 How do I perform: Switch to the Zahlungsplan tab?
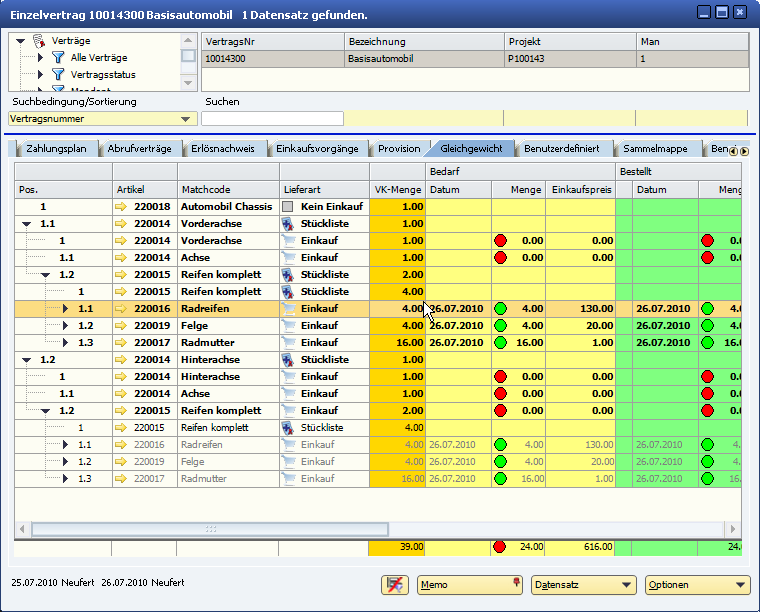56,149
